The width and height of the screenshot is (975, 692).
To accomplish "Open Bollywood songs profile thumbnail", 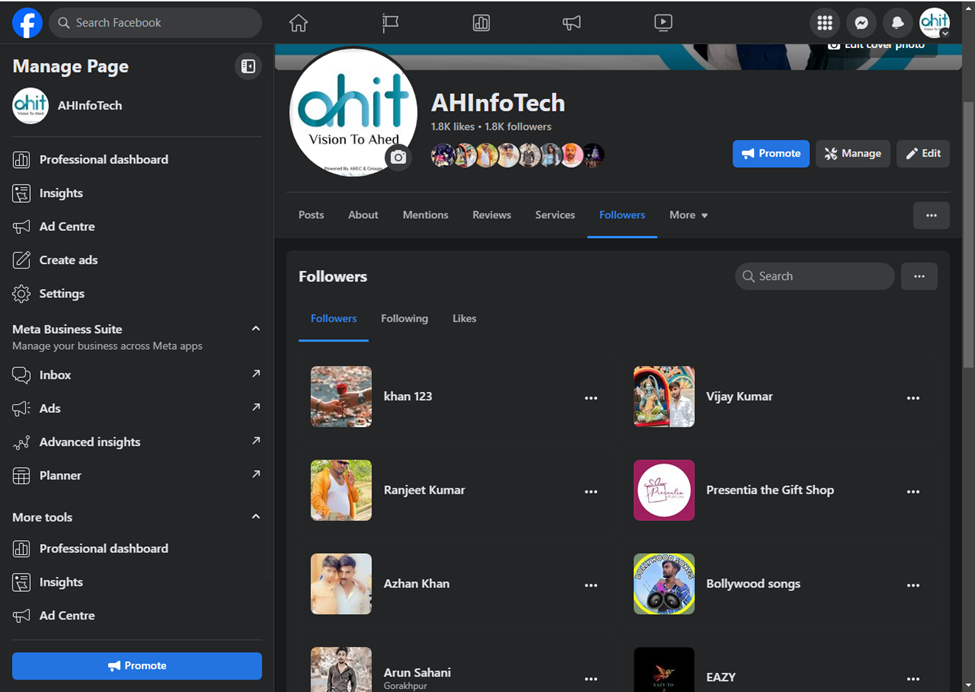I will pyautogui.click(x=664, y=584).
